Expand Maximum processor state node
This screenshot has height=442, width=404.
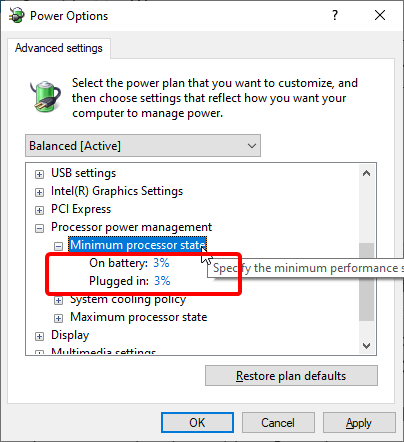coord(58,318)
